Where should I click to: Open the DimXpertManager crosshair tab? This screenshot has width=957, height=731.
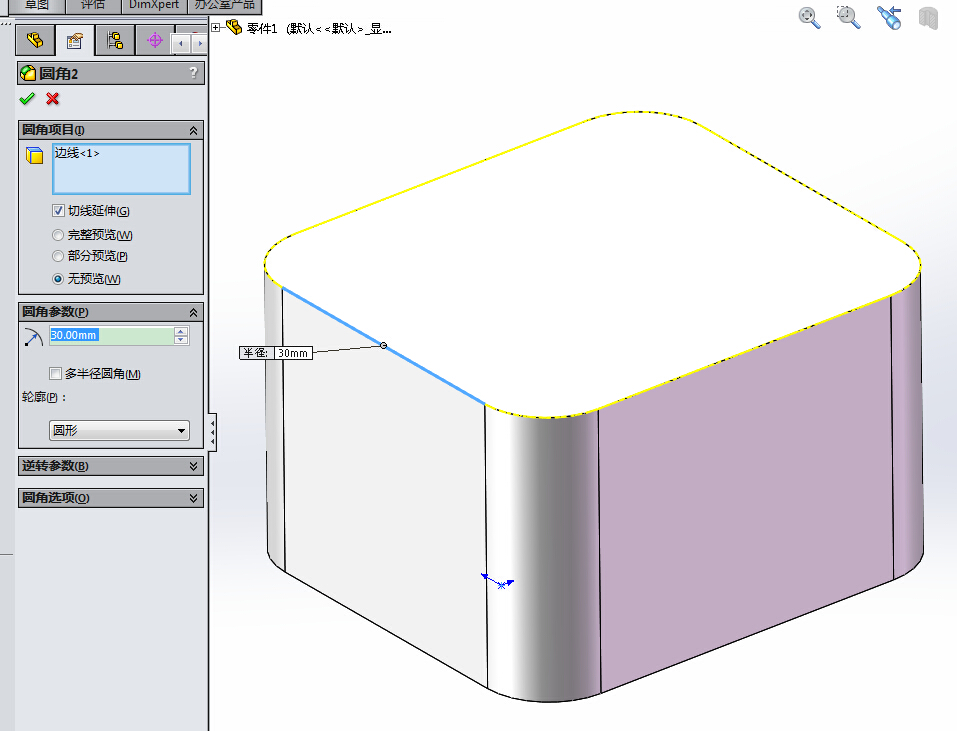[x=155, y=40]
